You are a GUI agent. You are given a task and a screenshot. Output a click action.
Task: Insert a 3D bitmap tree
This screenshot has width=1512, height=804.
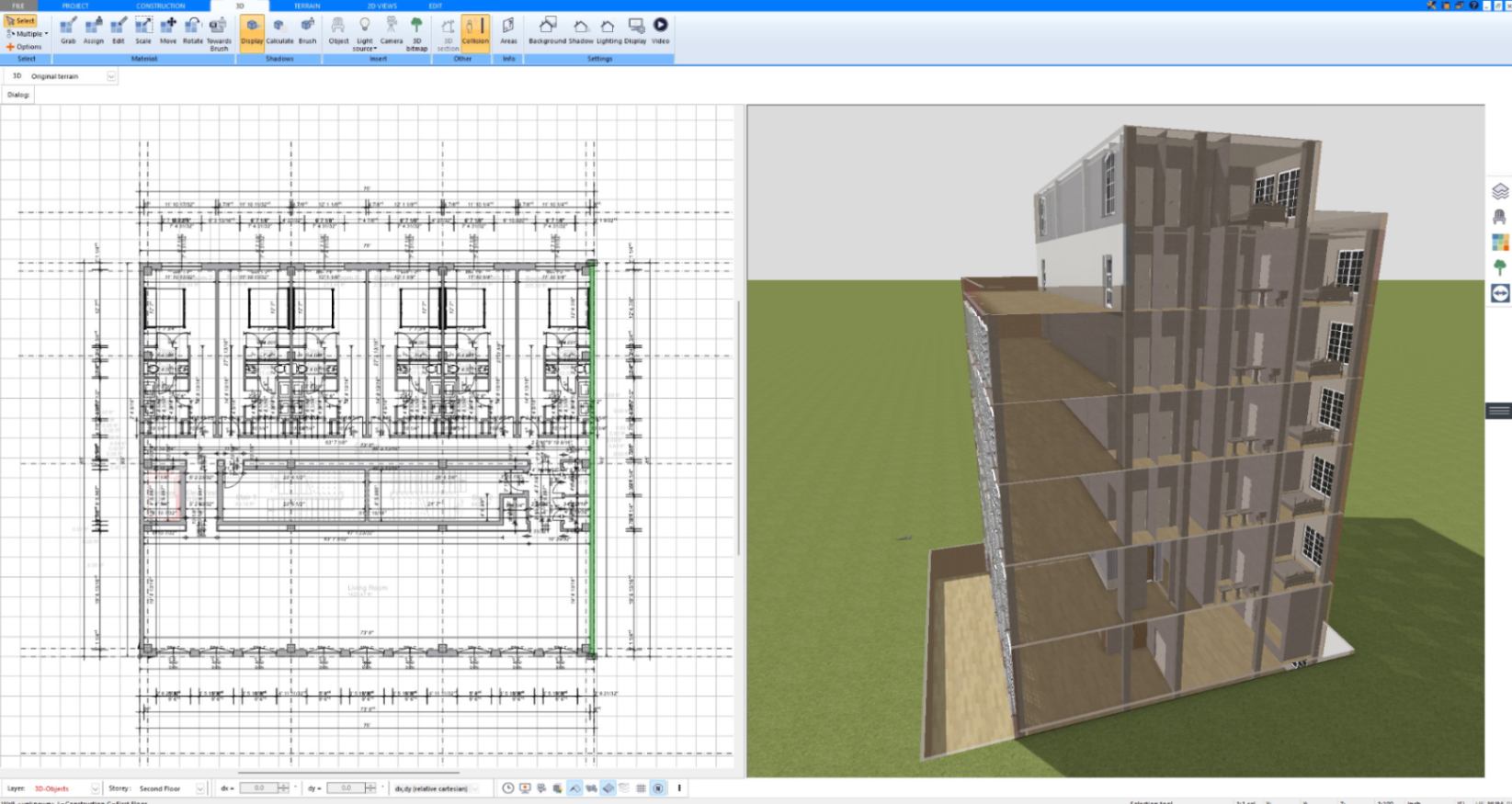point(416,33)
